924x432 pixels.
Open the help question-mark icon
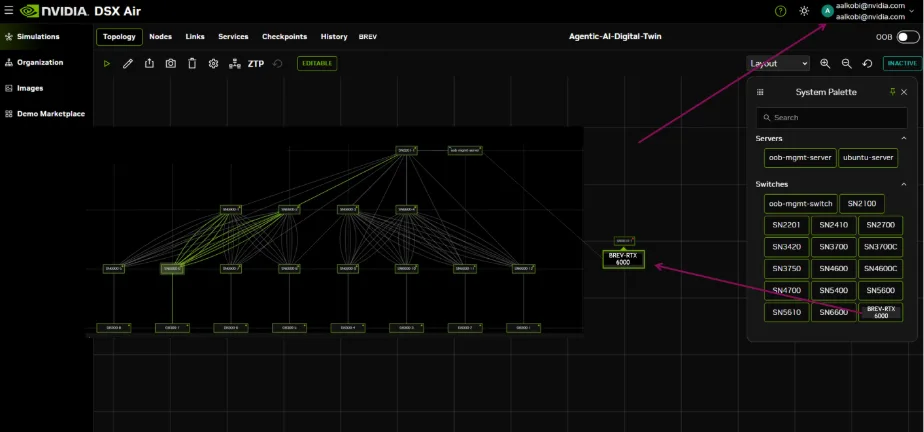781,11
